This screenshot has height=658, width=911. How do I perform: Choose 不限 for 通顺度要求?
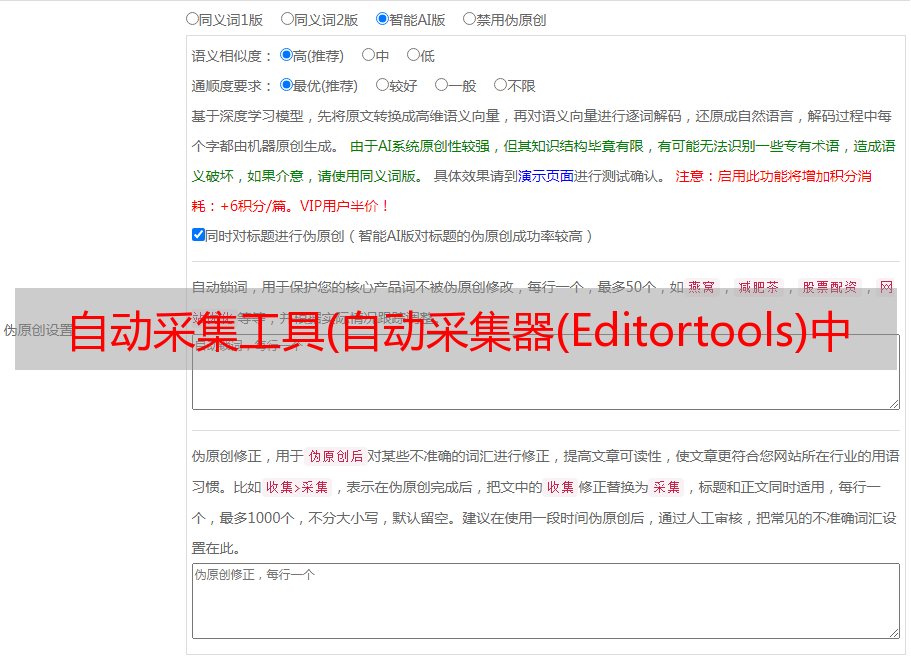point(500,86)
